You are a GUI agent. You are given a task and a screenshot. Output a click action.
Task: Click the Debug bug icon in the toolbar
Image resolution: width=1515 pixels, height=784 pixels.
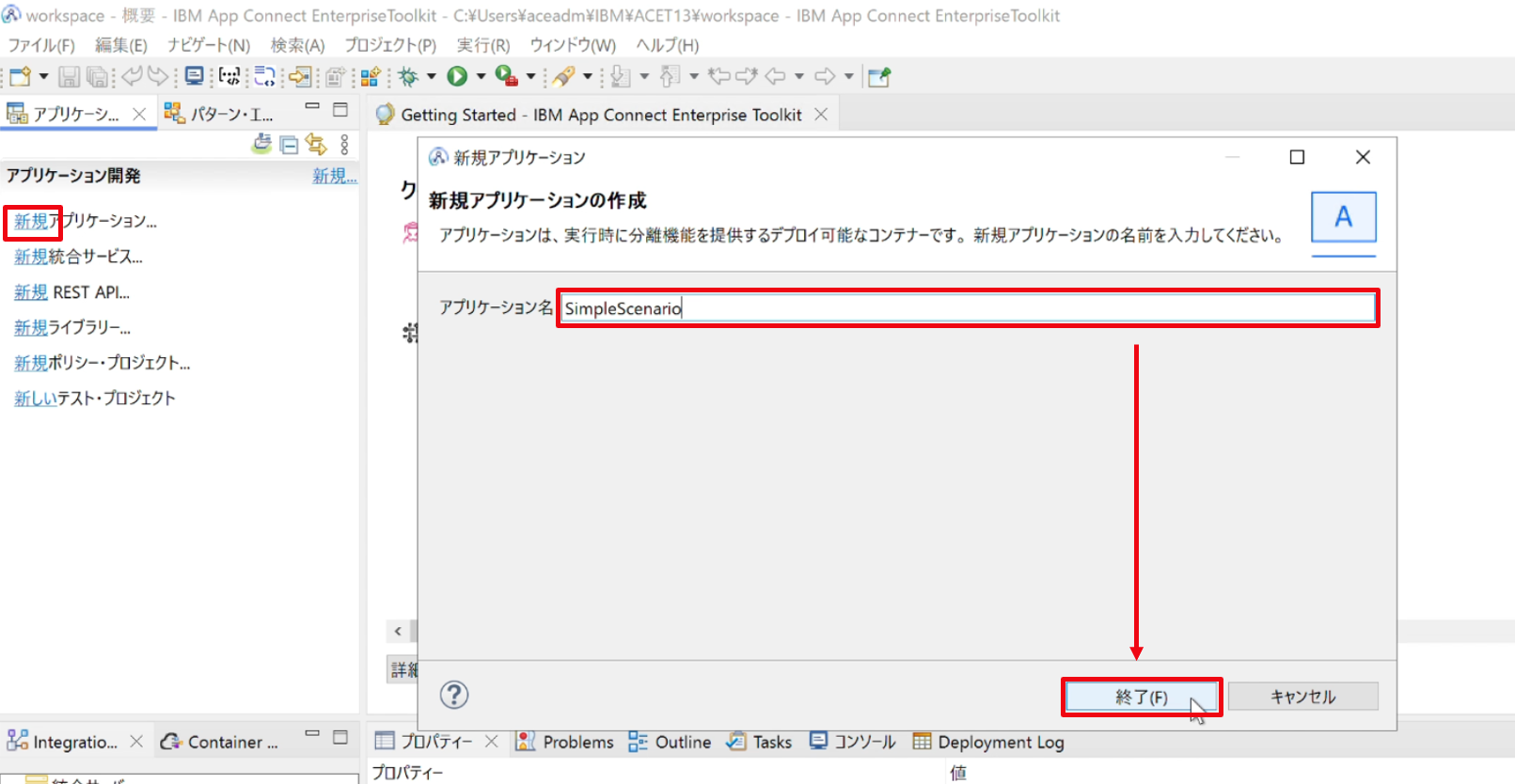click(408, 76)
